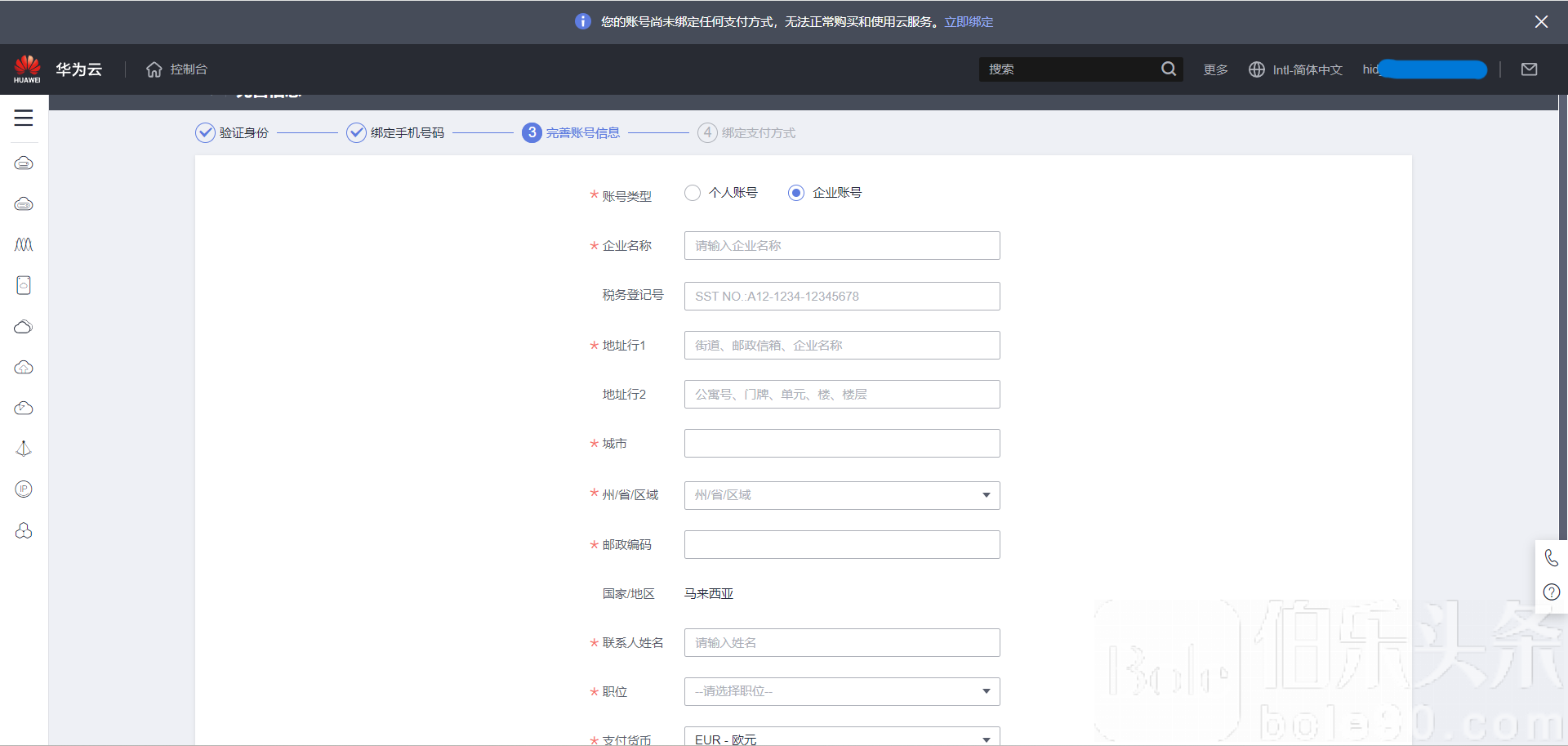Go to 控制台 console home
This screenshot has width=1568, height=746.
click(x=177, y=69)
